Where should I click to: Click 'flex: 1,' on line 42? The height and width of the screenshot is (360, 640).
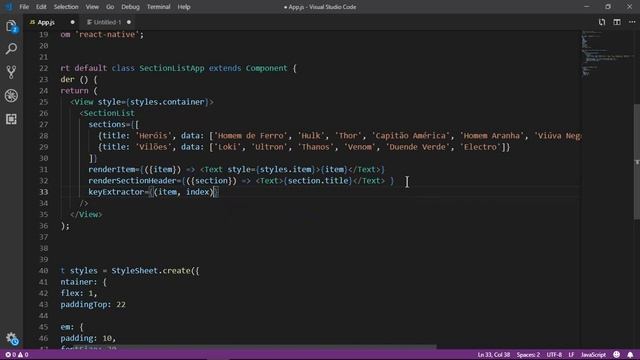point(79,293)
